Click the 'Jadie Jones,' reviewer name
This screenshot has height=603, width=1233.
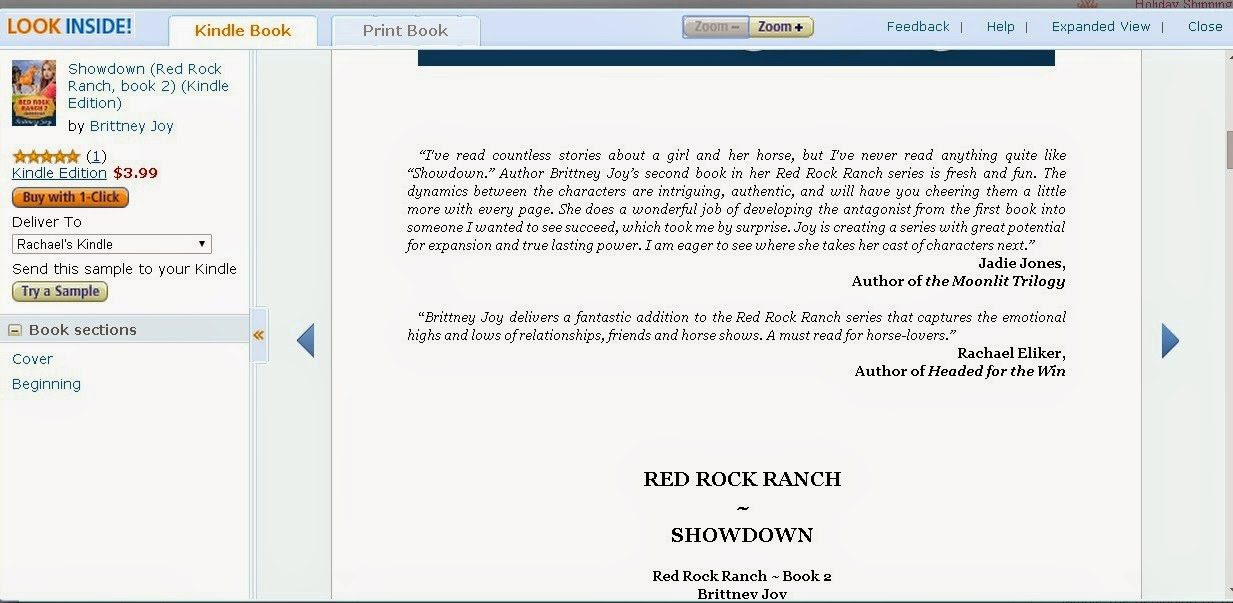1022,263
